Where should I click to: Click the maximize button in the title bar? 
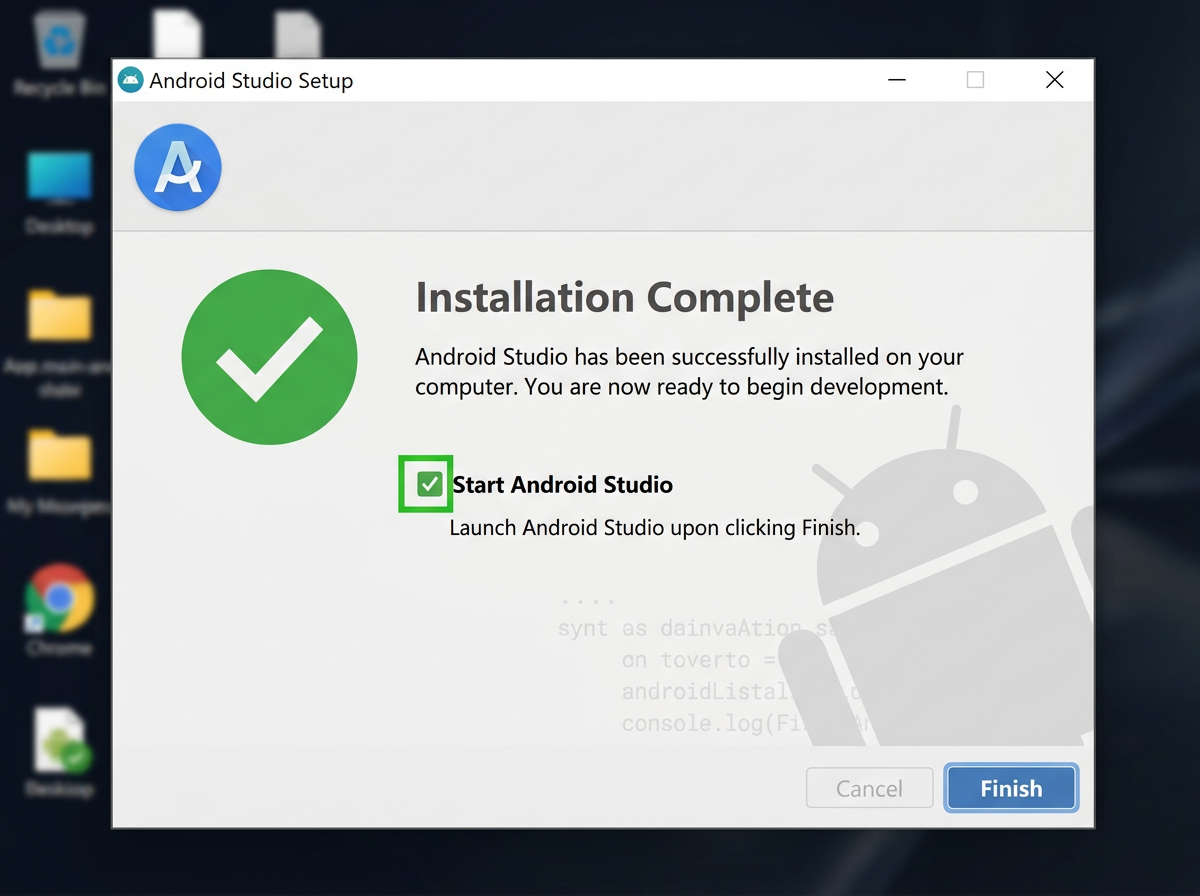point(975,80)
